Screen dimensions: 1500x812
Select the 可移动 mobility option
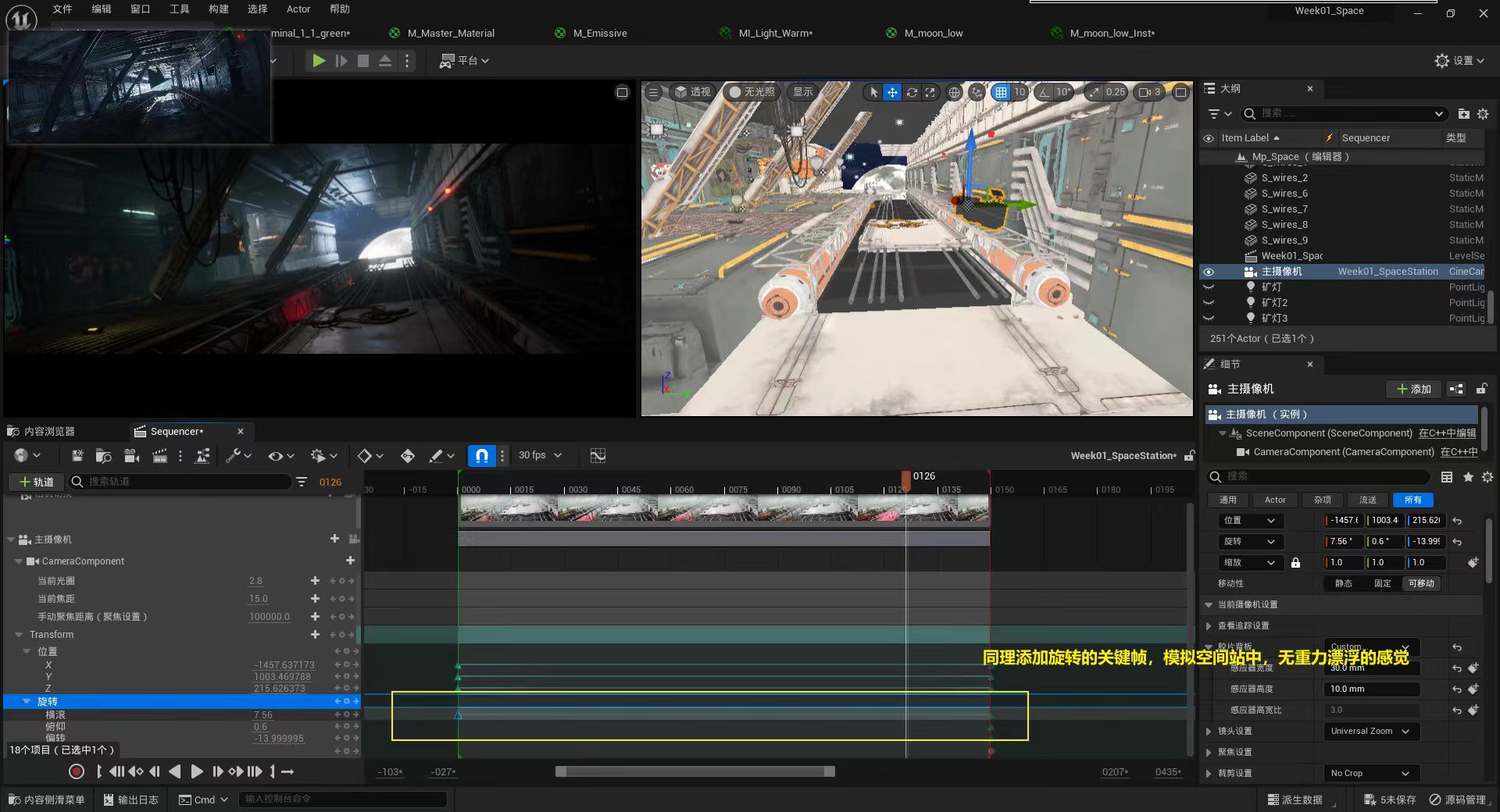tap(1421, 583)
